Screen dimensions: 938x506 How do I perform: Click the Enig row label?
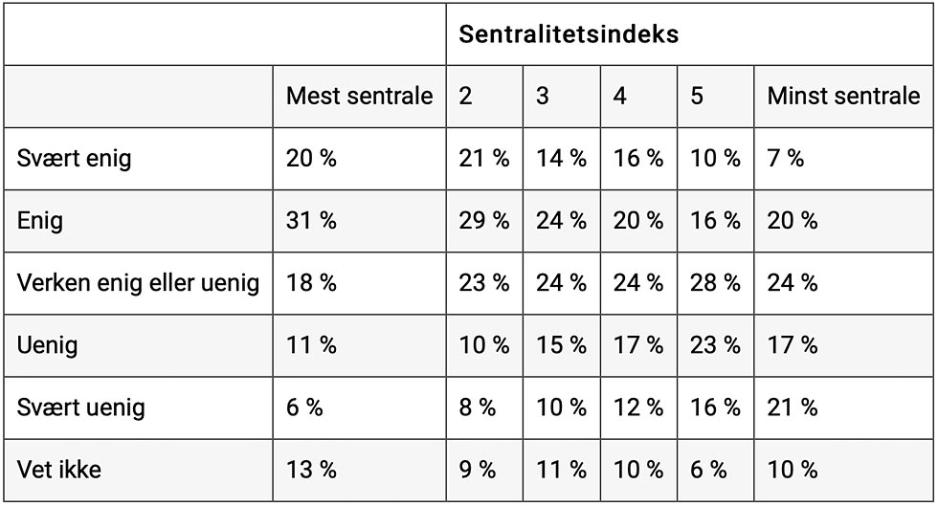point(41,221)
